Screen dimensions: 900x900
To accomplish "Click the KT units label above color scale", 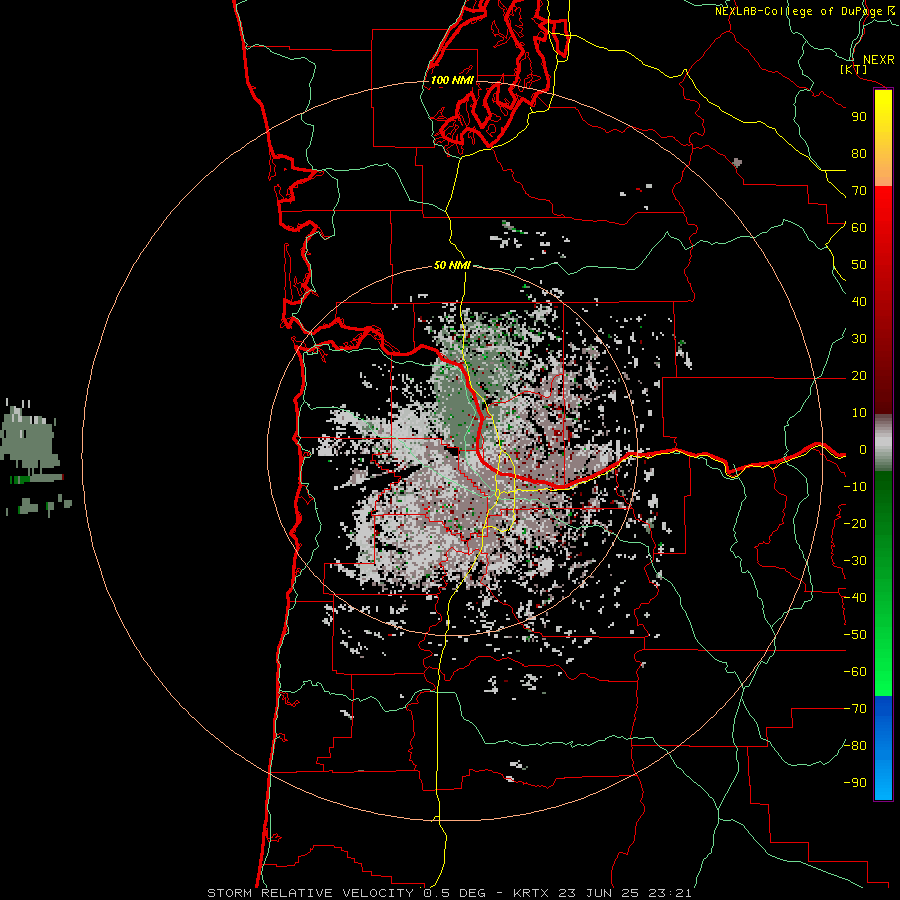I will 854,69.
